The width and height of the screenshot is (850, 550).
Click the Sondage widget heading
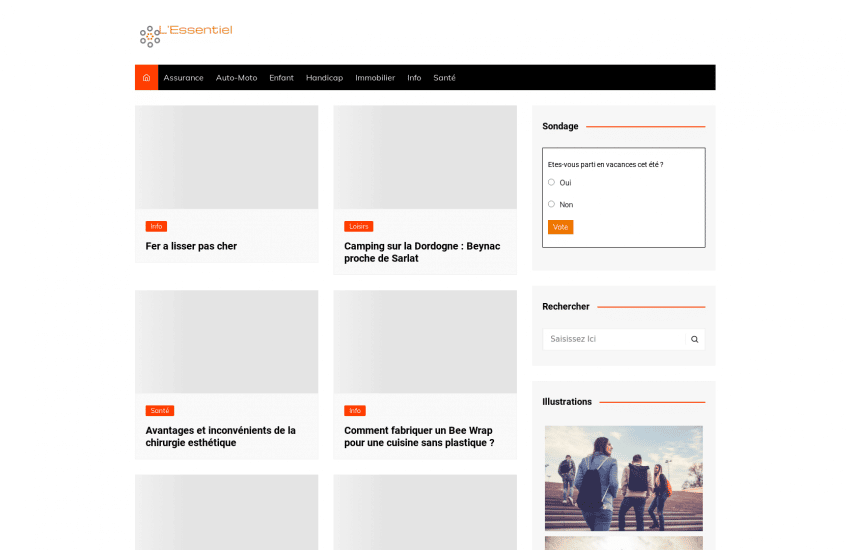click(x=560, y=126)
